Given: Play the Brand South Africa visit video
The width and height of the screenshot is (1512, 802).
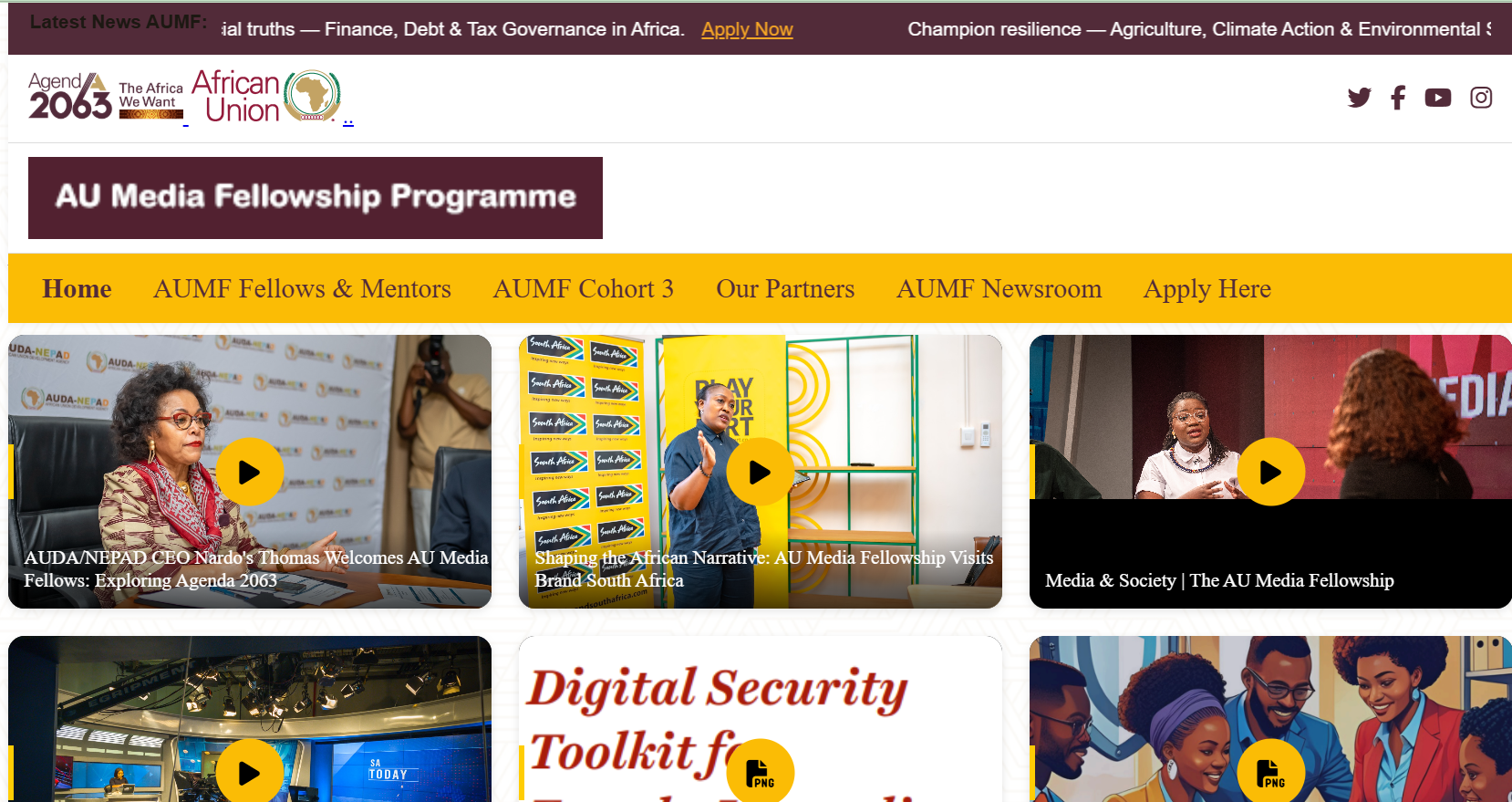Looking at the screenshot, I should [761, 472].
